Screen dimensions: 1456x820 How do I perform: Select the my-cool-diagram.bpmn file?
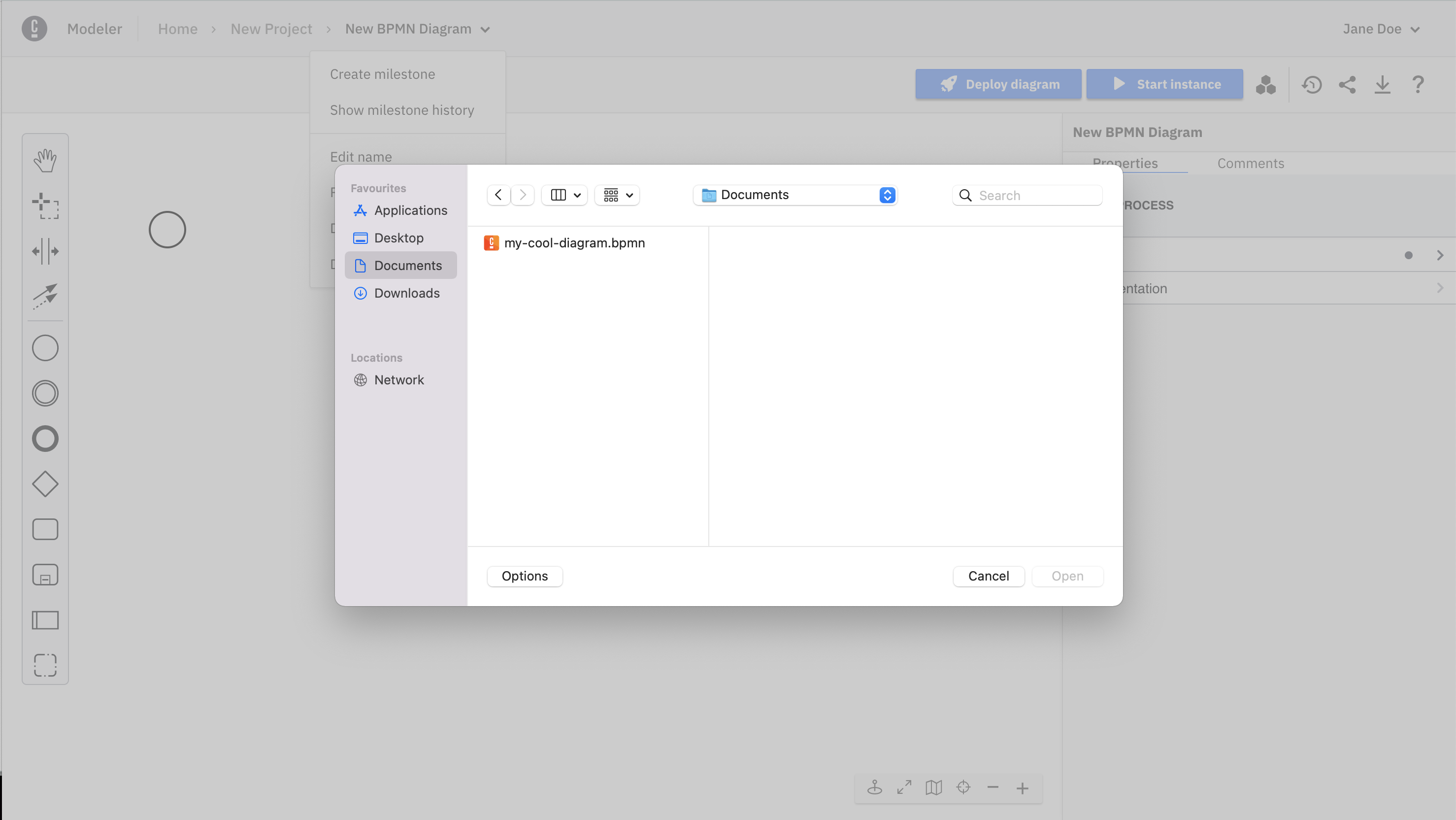[574, 242]
